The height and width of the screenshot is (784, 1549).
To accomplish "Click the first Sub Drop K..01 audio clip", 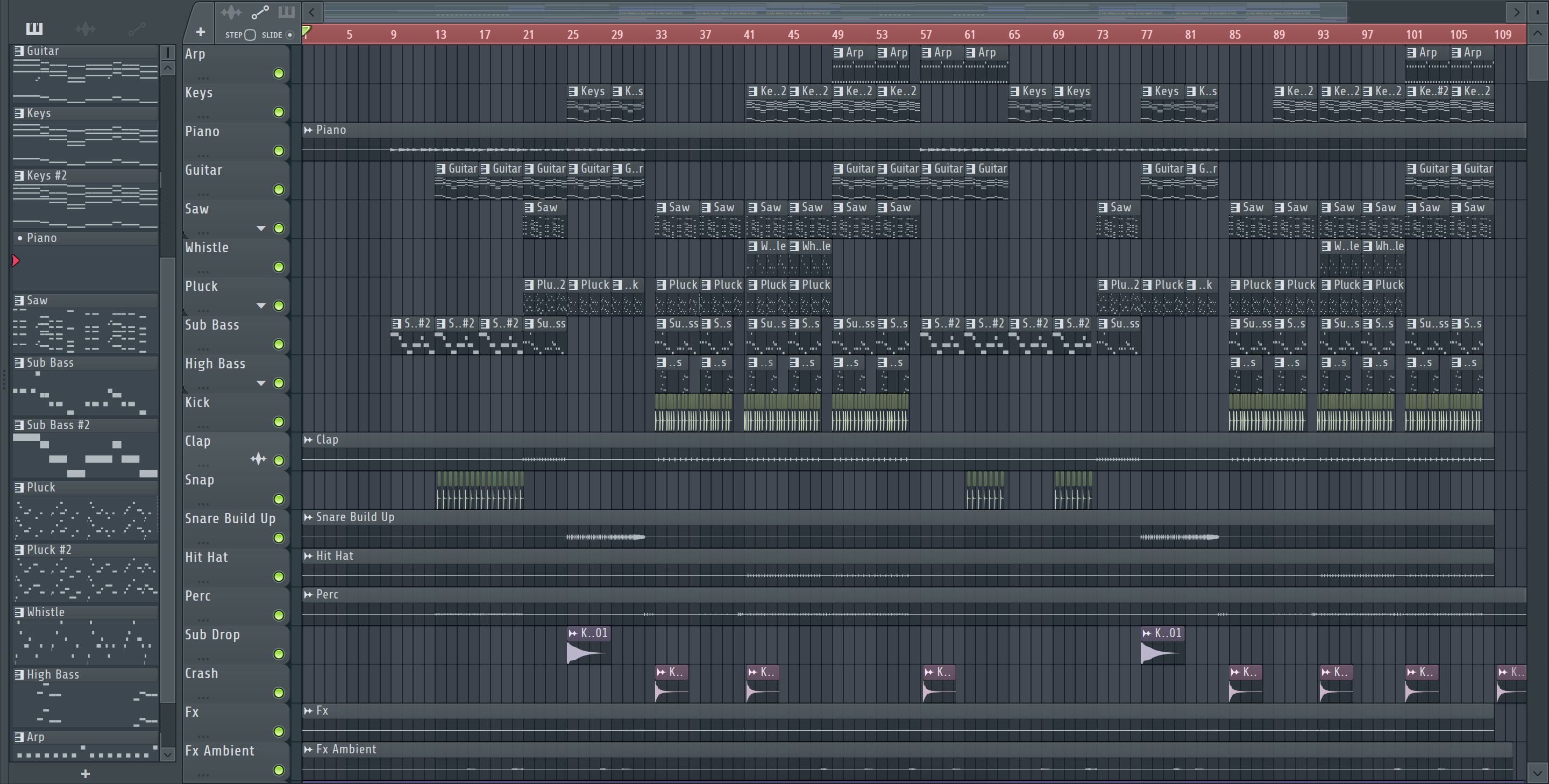I will point(588,645).
